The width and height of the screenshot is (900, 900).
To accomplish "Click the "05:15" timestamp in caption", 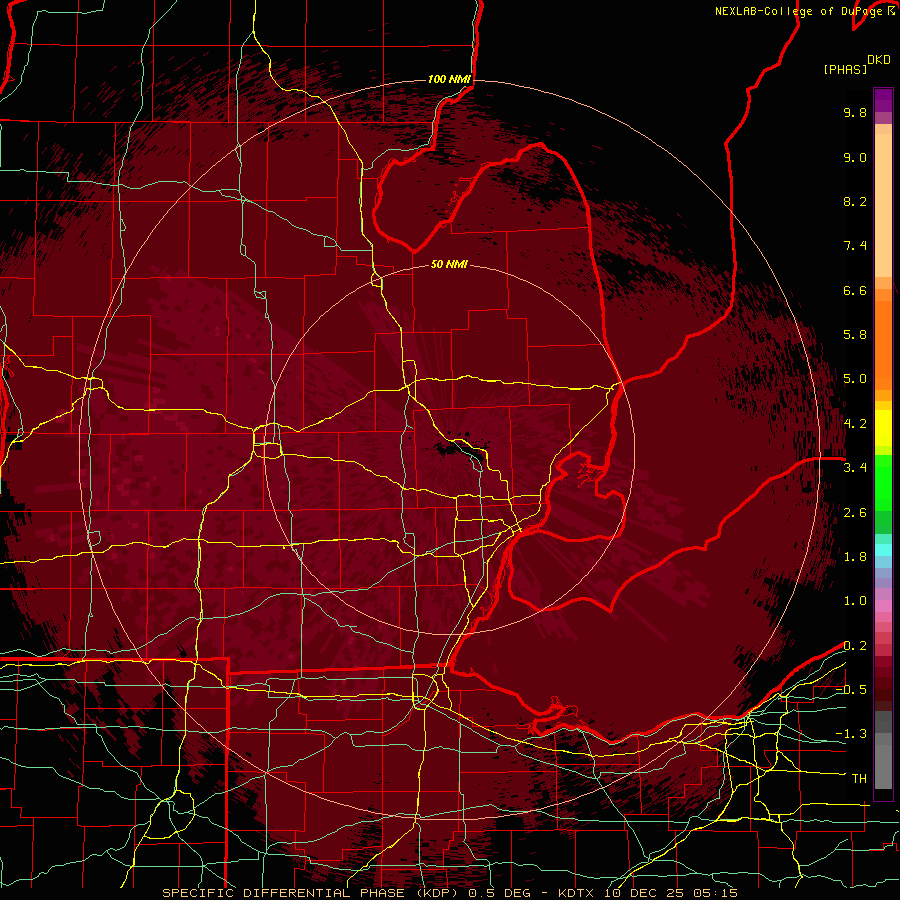I will click(x=714, y=893).
